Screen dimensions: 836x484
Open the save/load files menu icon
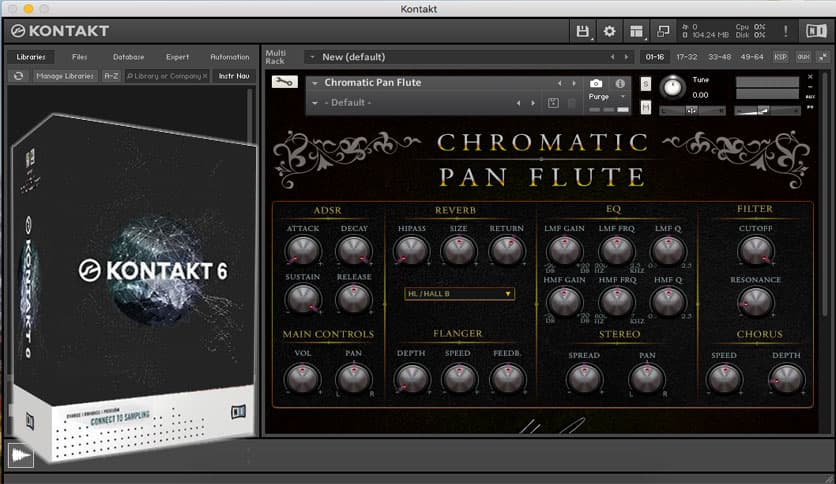[583, 31]
